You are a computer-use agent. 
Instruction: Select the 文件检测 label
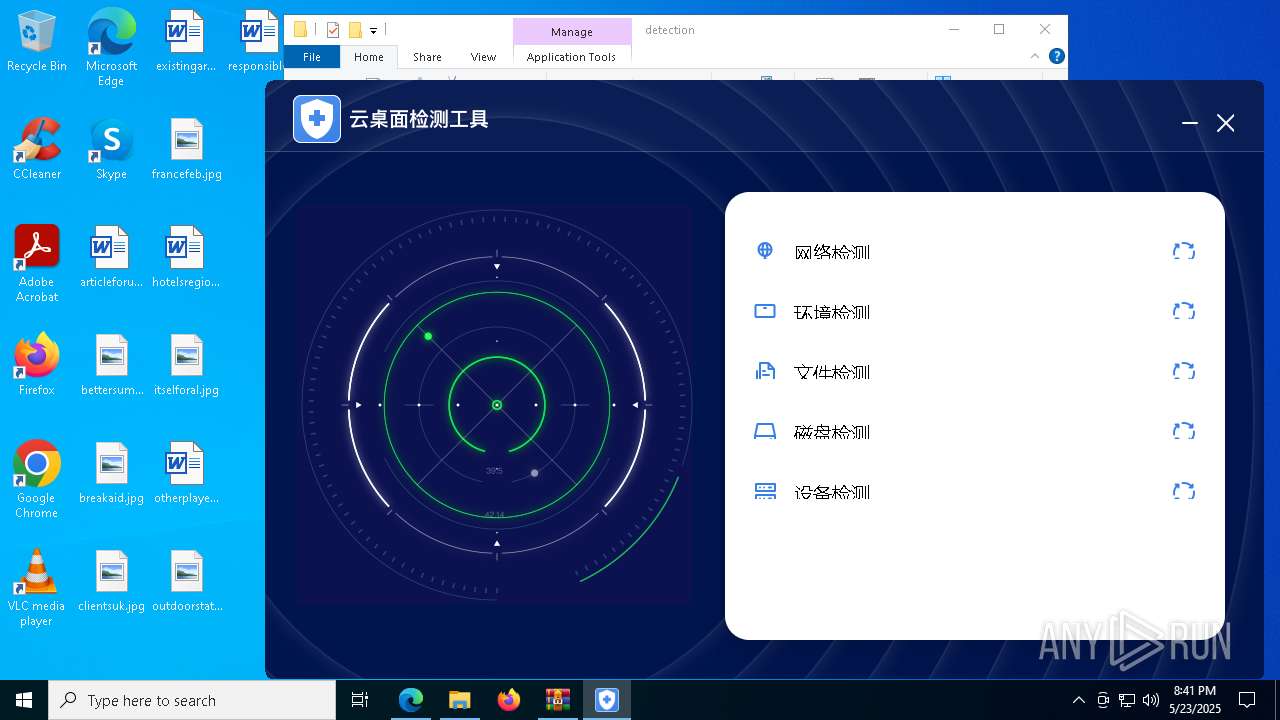(832, 372)
